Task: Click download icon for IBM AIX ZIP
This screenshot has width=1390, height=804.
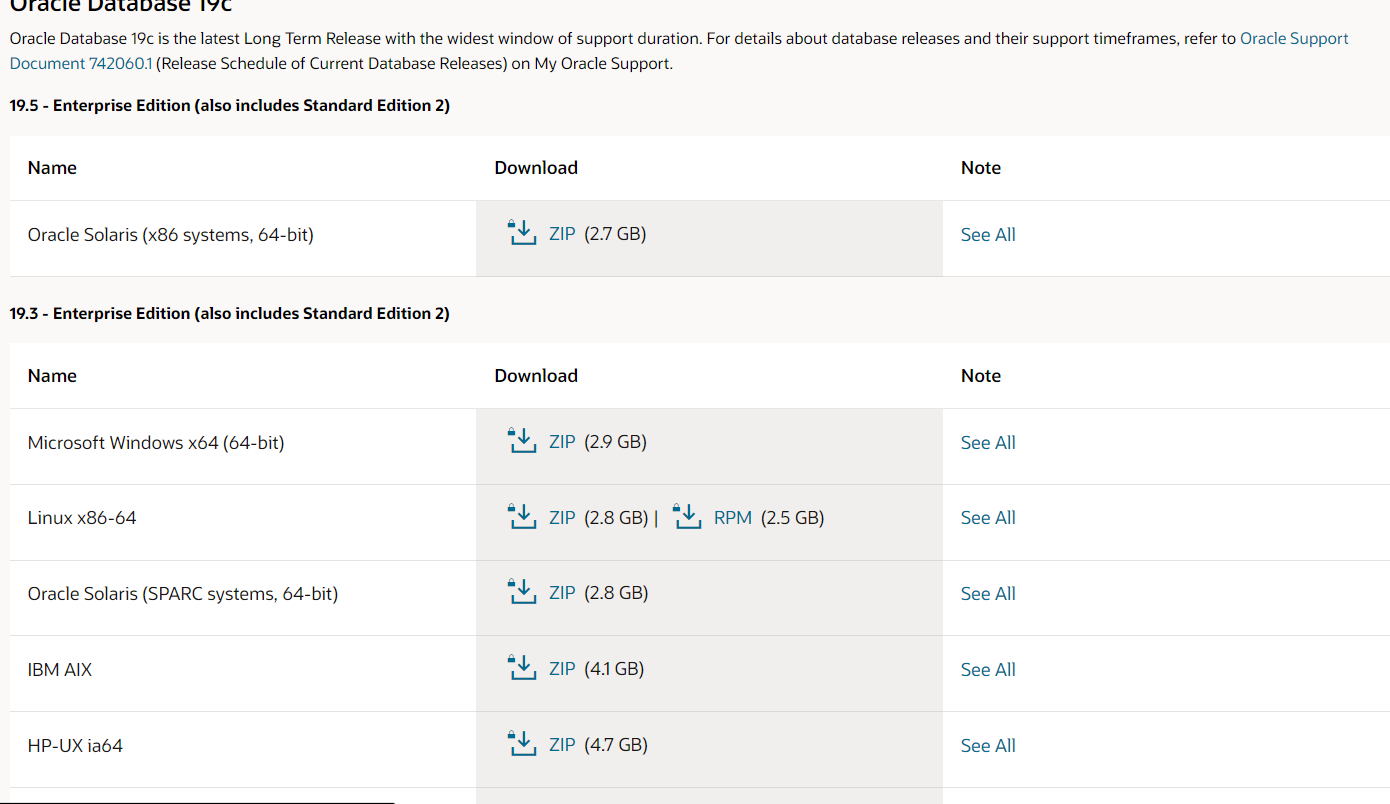Action: click(522, 668)
